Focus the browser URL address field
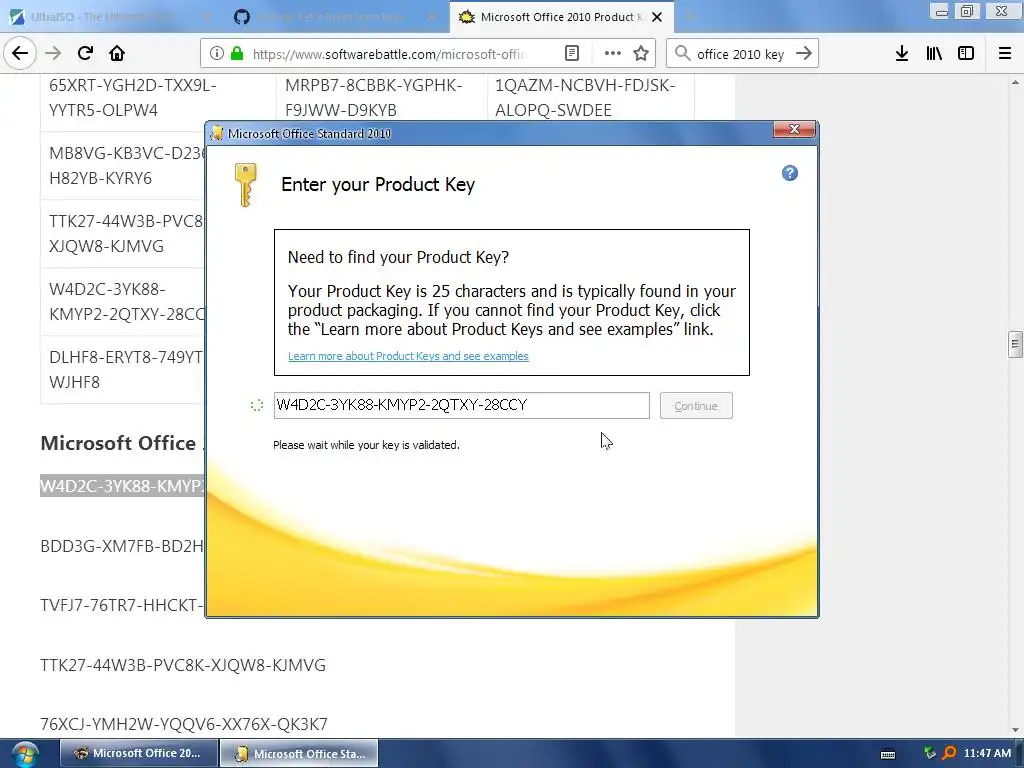 click(389, 54)
